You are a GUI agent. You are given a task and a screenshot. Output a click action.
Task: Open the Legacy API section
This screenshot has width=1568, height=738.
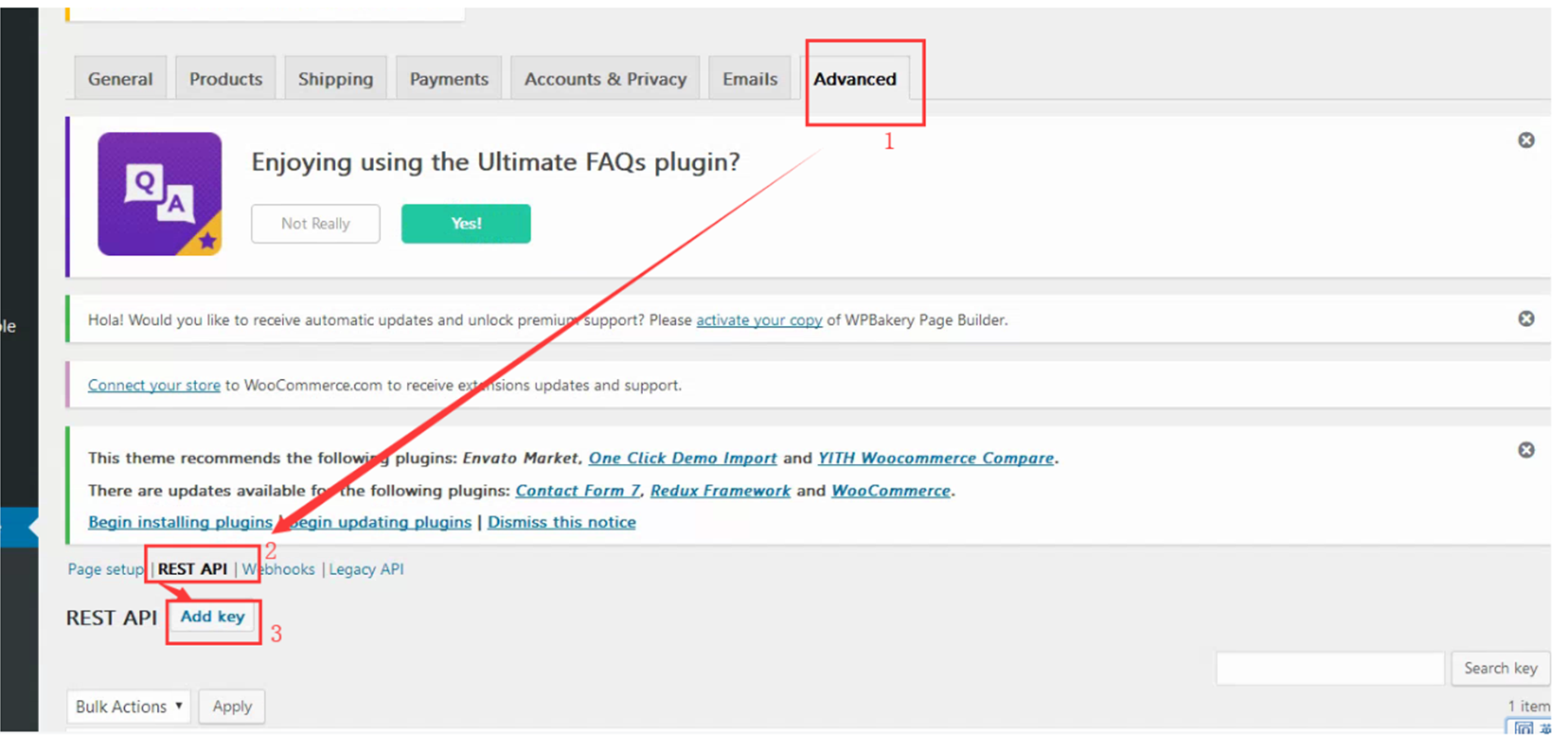tap(366, 570)
